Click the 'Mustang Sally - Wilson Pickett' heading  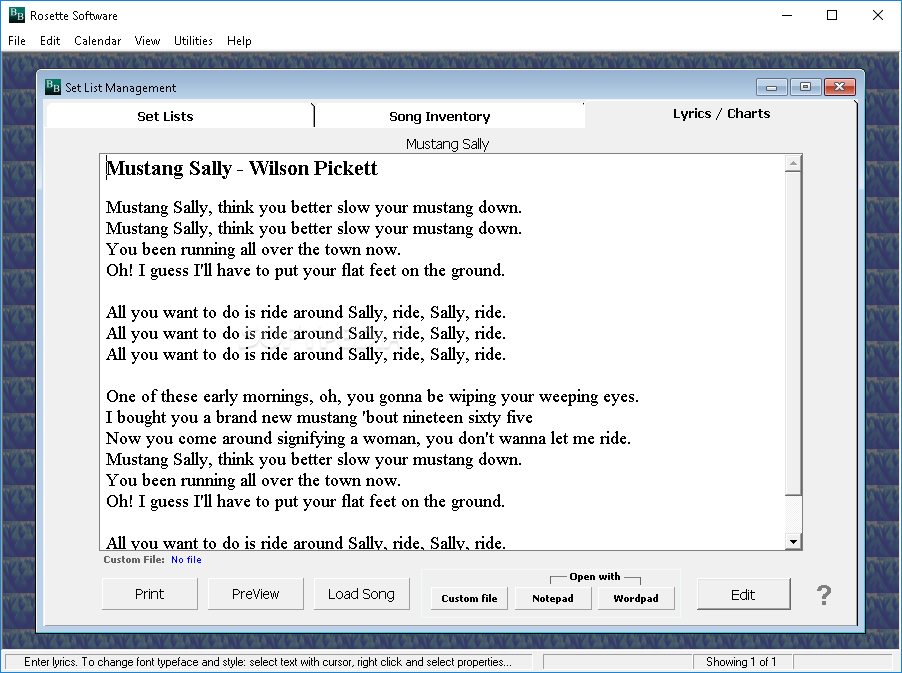point(242,169)
